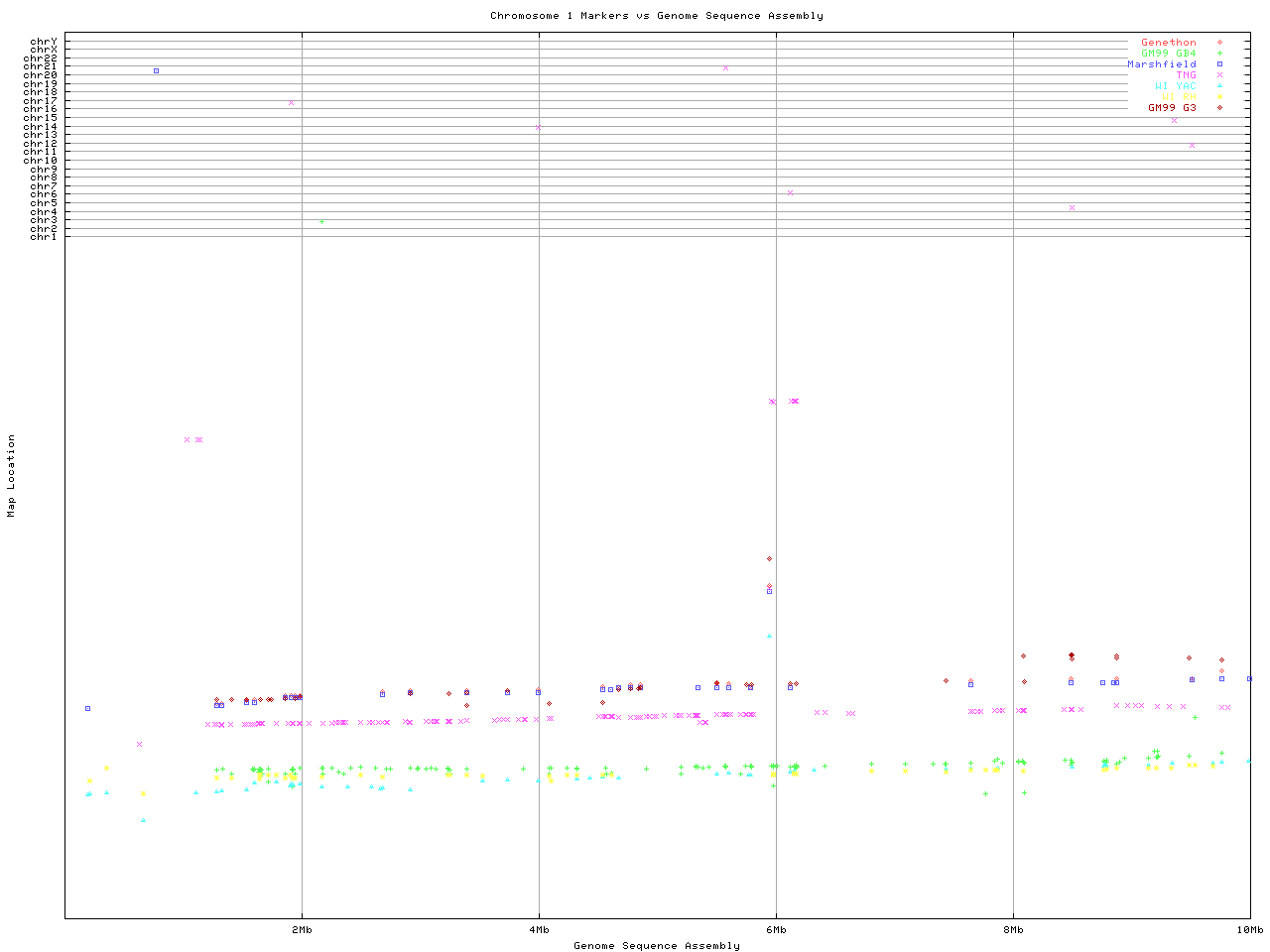The image size is (1270, 952).
Task: Click the chrY y-axis label
Action: coord(43,42)
